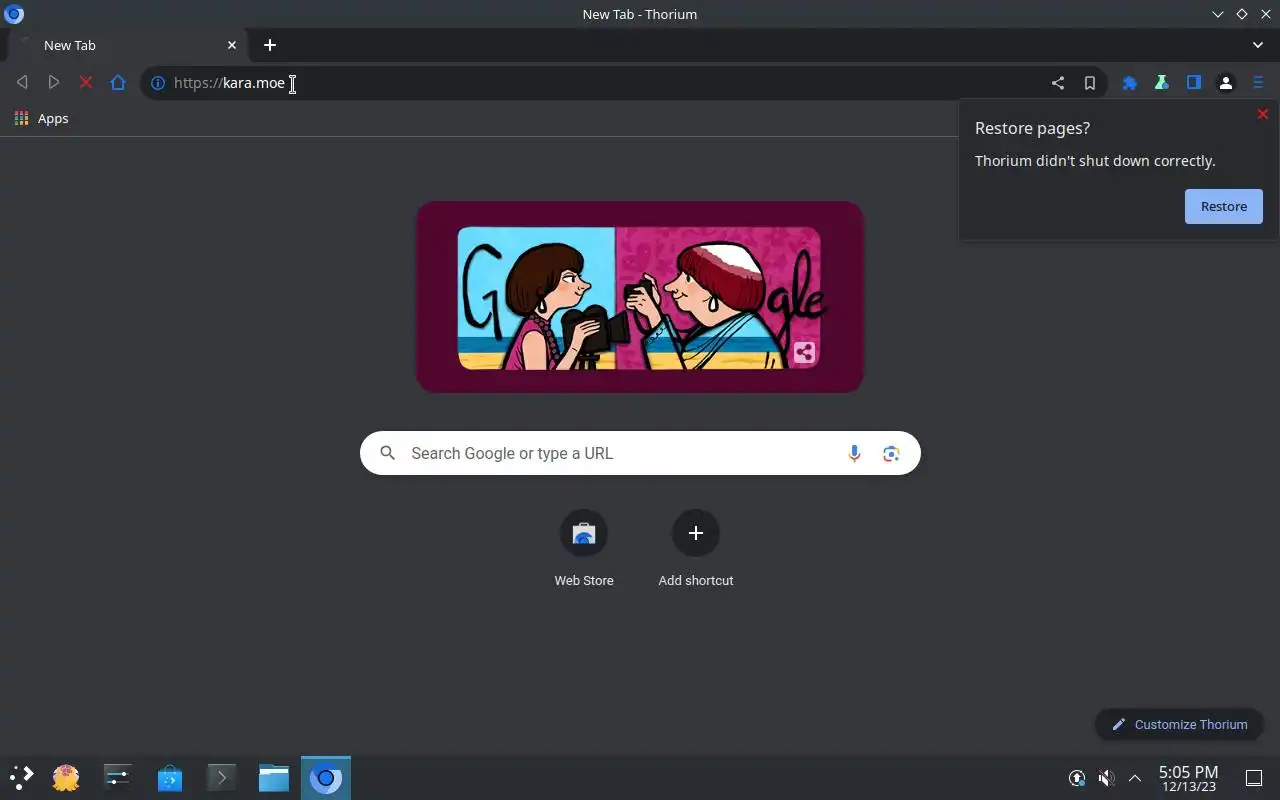Open Discover store from taskbar

170,777
